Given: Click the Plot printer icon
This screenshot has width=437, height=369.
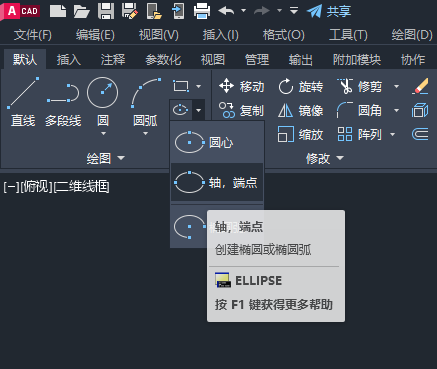Looking at the screenshot, I should [202, 11].
